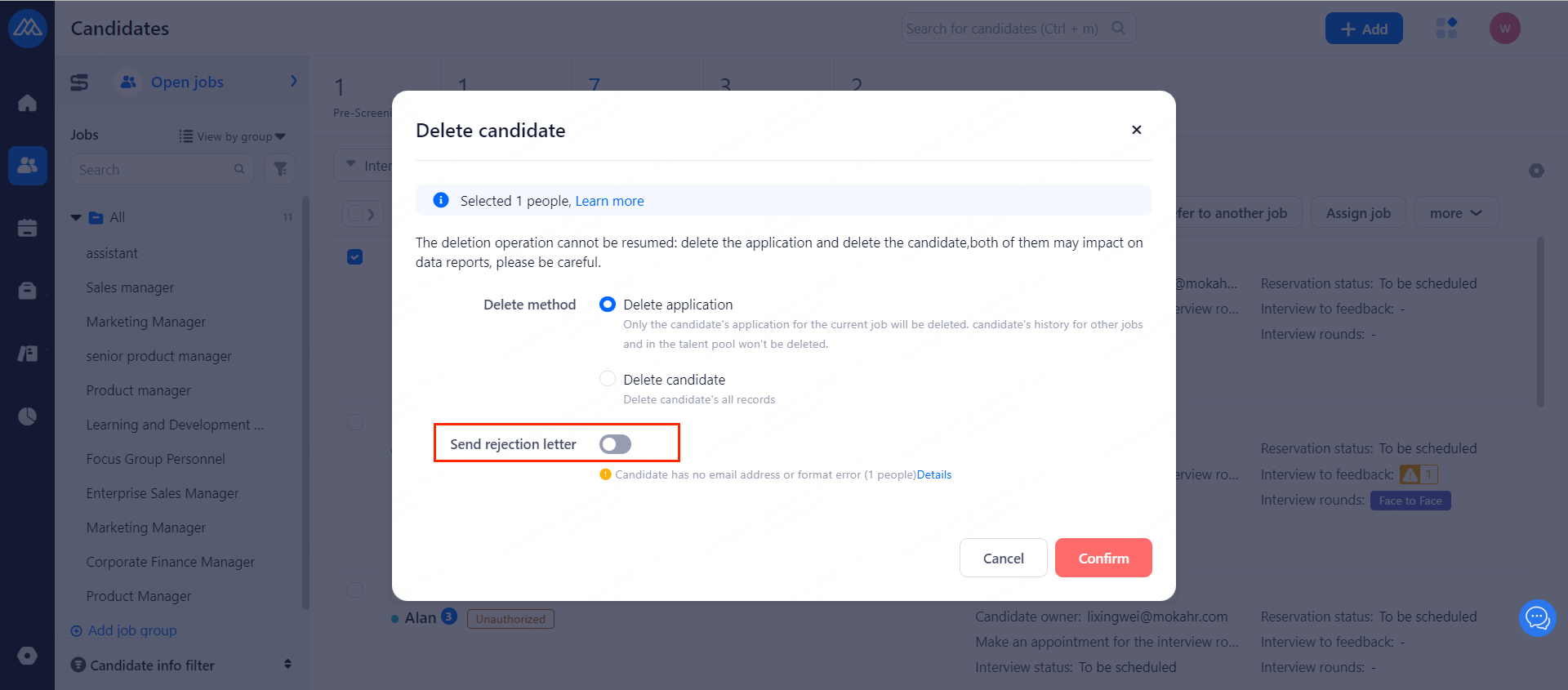Expand the more actions dropdown

(x=1455, y=213)
